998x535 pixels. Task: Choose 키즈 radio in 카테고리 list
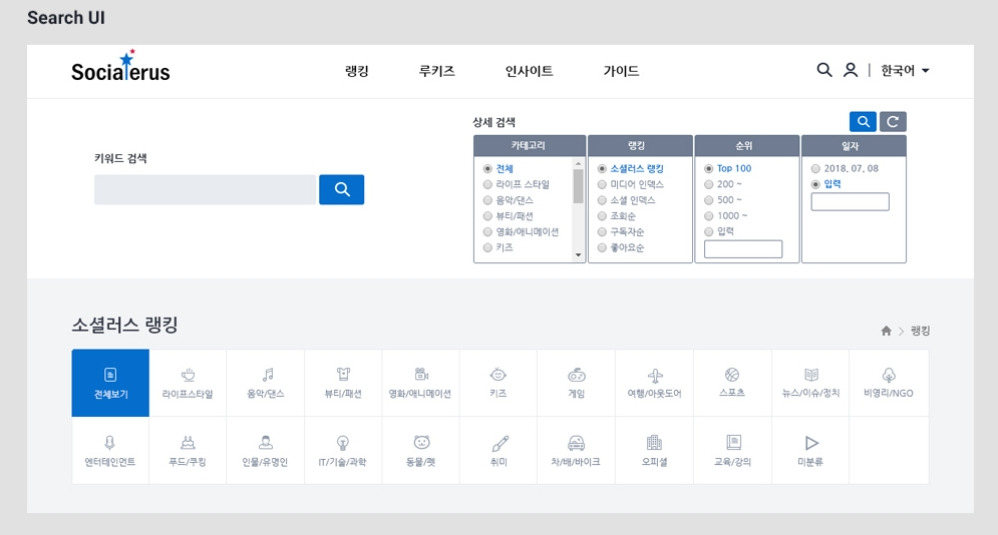click(488, 247)
